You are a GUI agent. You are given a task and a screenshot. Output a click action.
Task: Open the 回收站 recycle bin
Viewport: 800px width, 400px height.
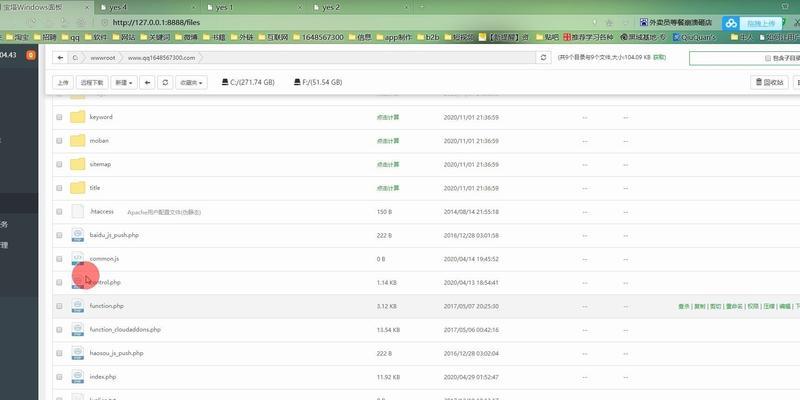tap(769, 82)
